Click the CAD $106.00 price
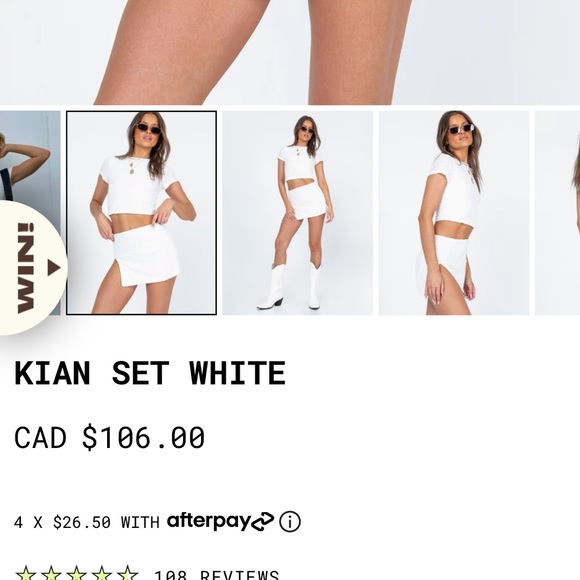580x580 pixels. (x=109, y=438)
